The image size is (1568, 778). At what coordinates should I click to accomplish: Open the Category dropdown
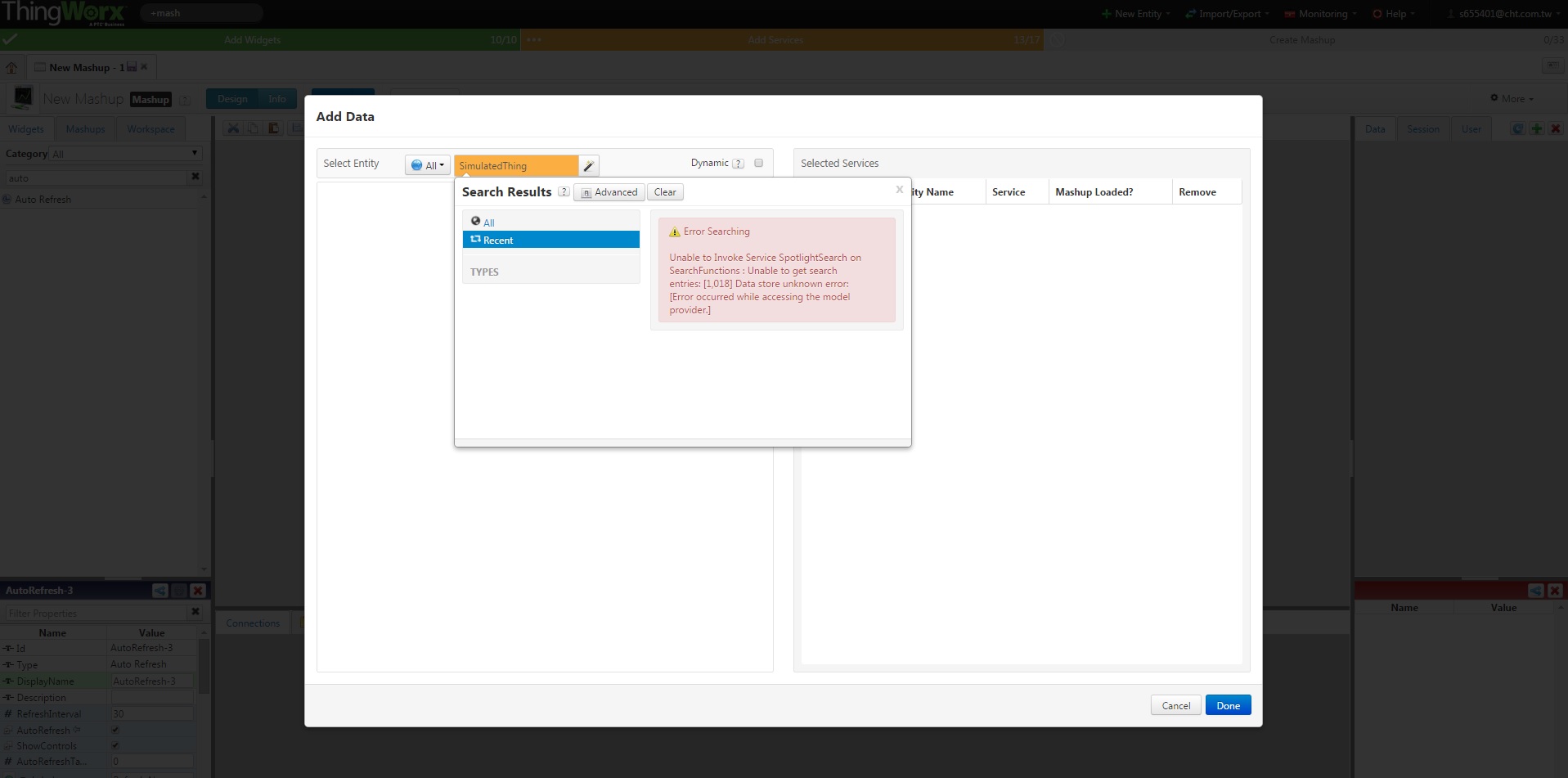(126, 153)
